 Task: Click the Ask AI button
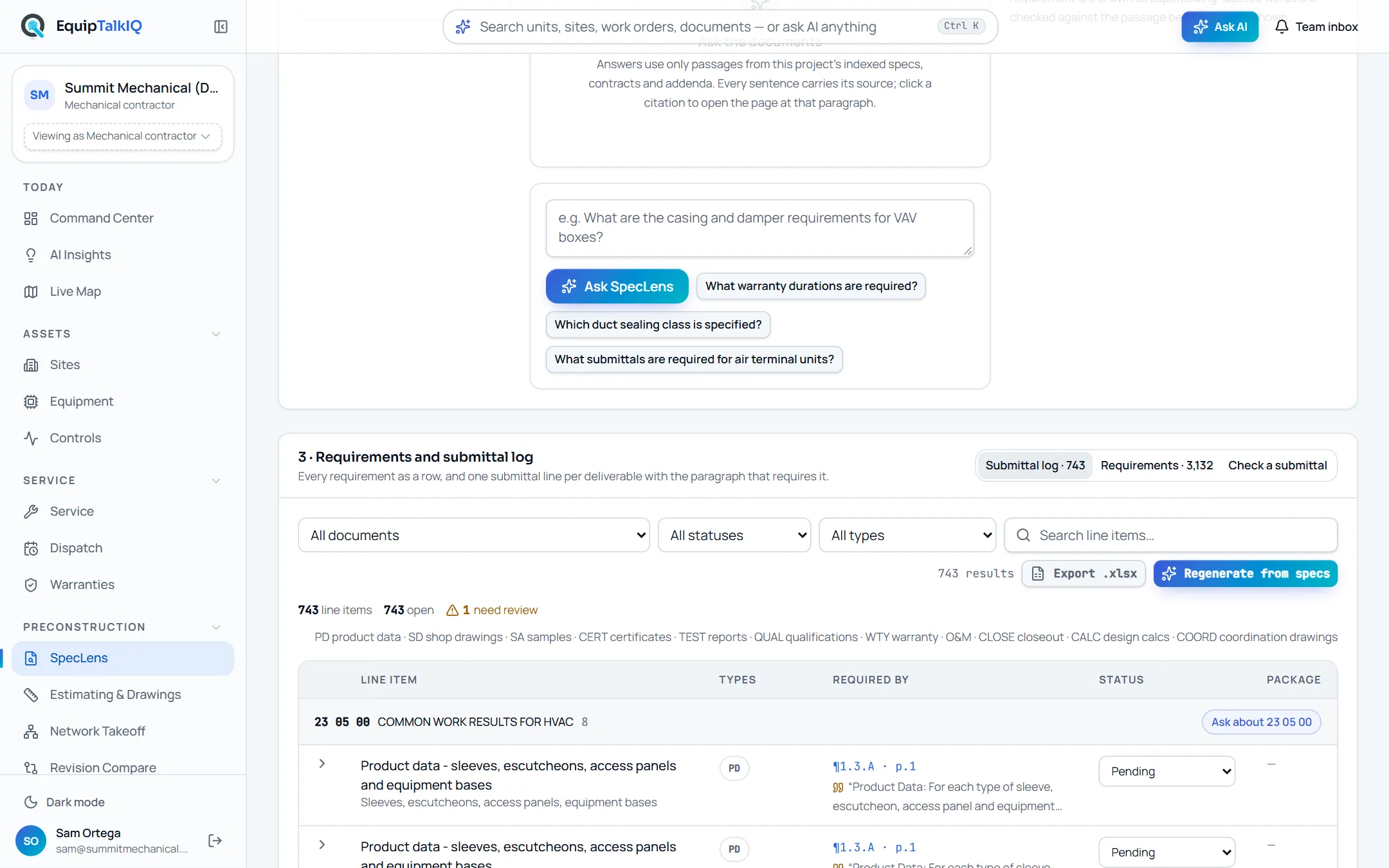1220,26
